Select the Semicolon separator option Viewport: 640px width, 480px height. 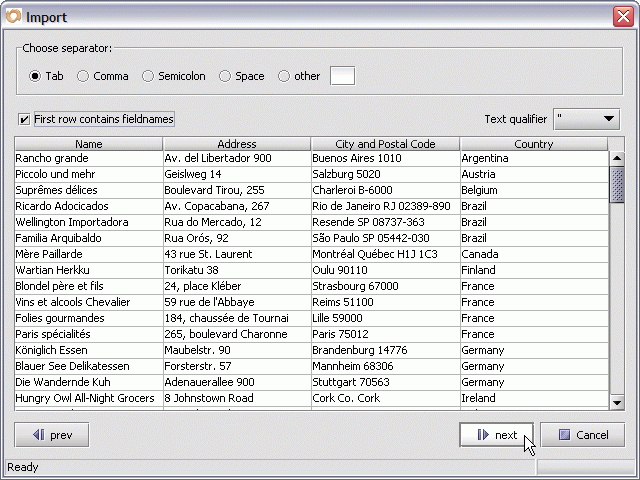click(149, 76)
